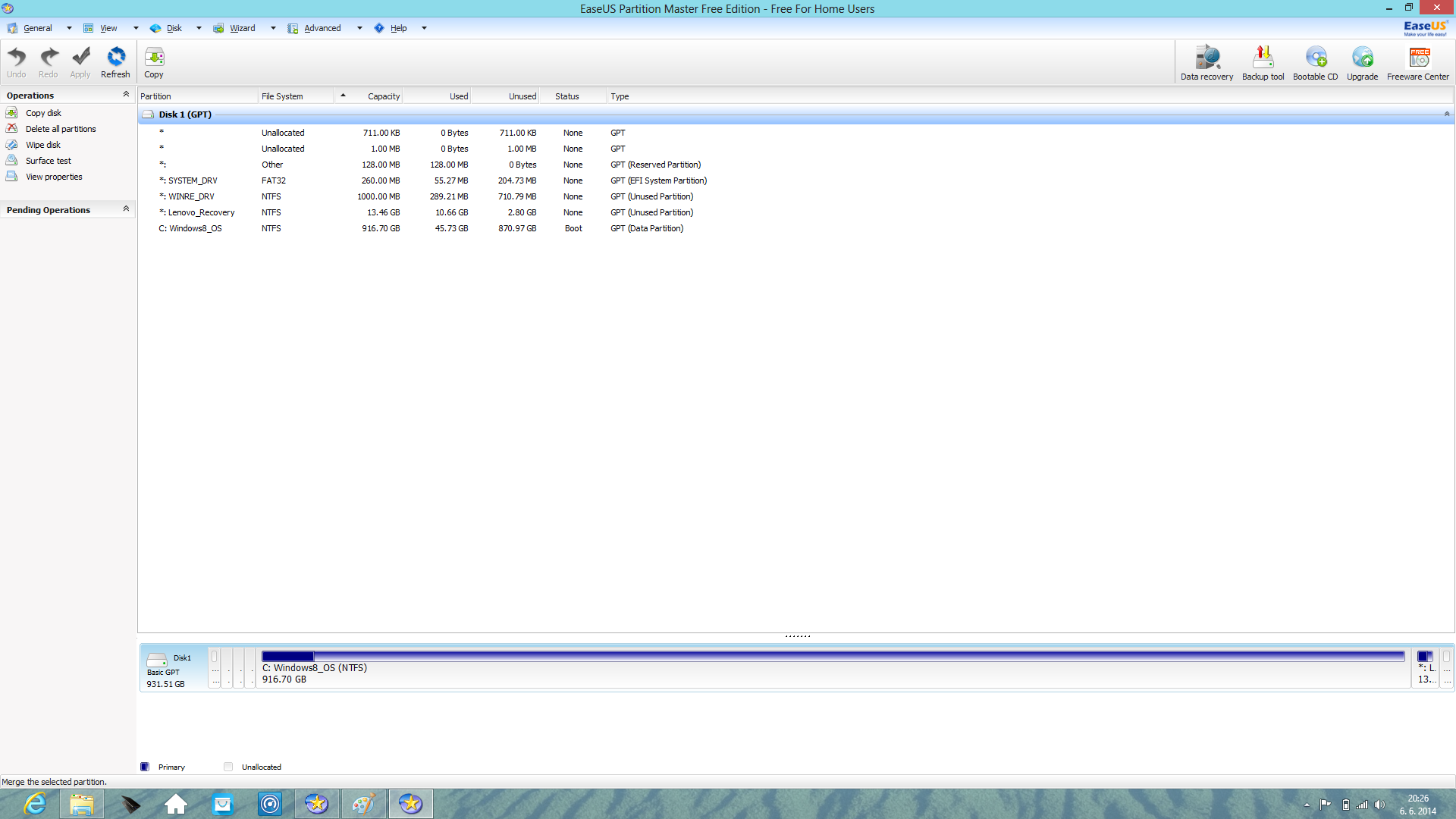The image size is (1456, 819).
Task: Open the Wizard menu
Action: 243,28
